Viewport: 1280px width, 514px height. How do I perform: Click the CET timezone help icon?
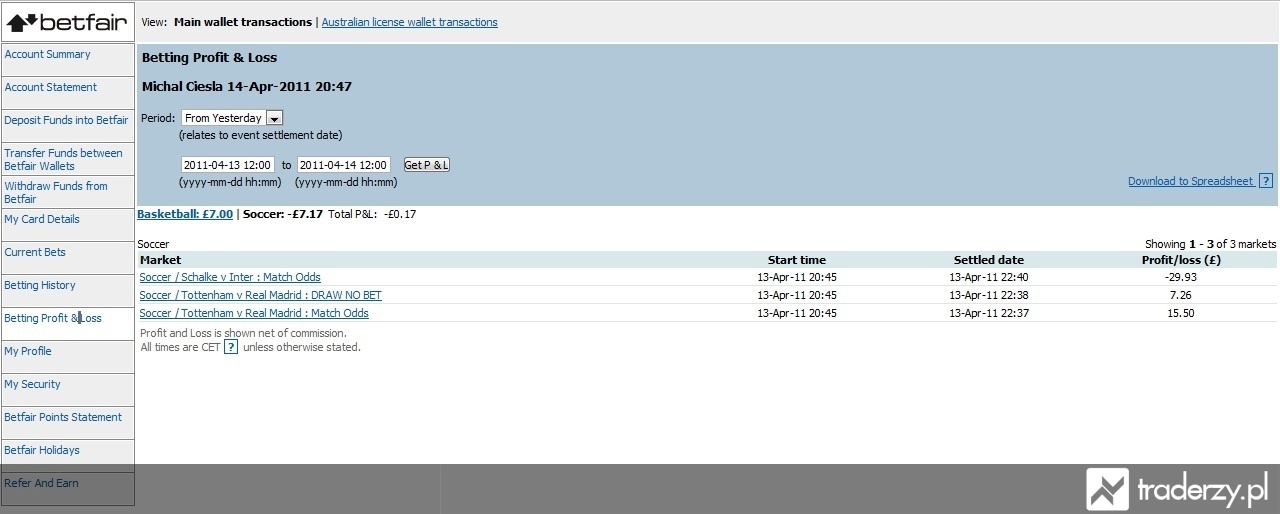(x=231, y=347)
